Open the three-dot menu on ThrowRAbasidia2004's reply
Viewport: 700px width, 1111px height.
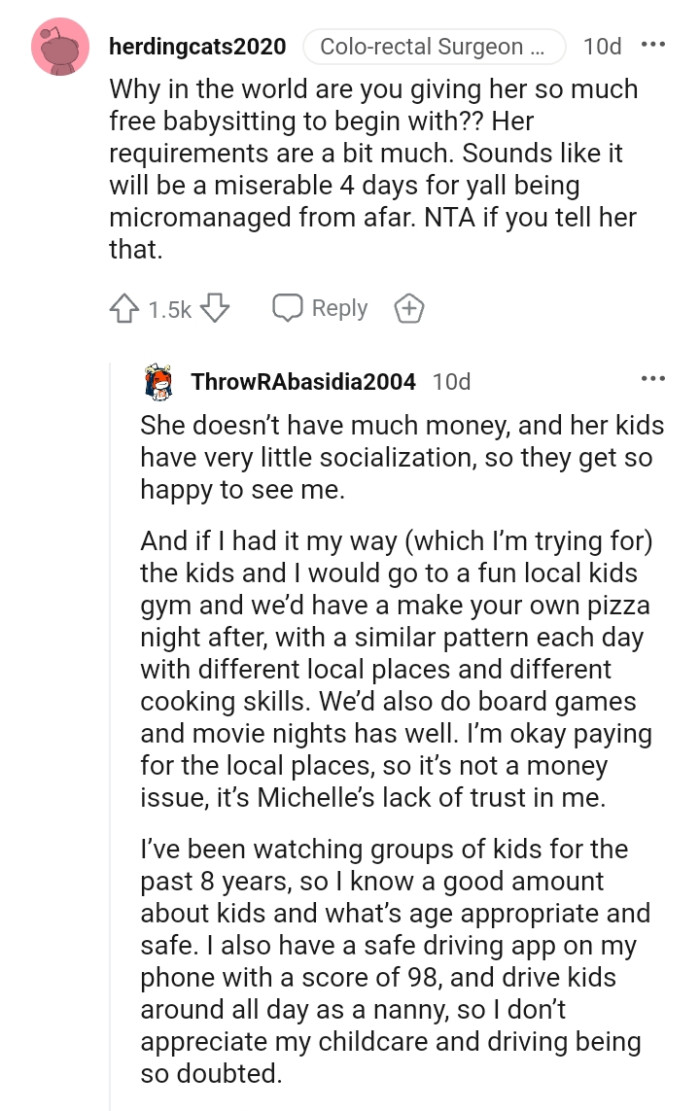[652, 380]
